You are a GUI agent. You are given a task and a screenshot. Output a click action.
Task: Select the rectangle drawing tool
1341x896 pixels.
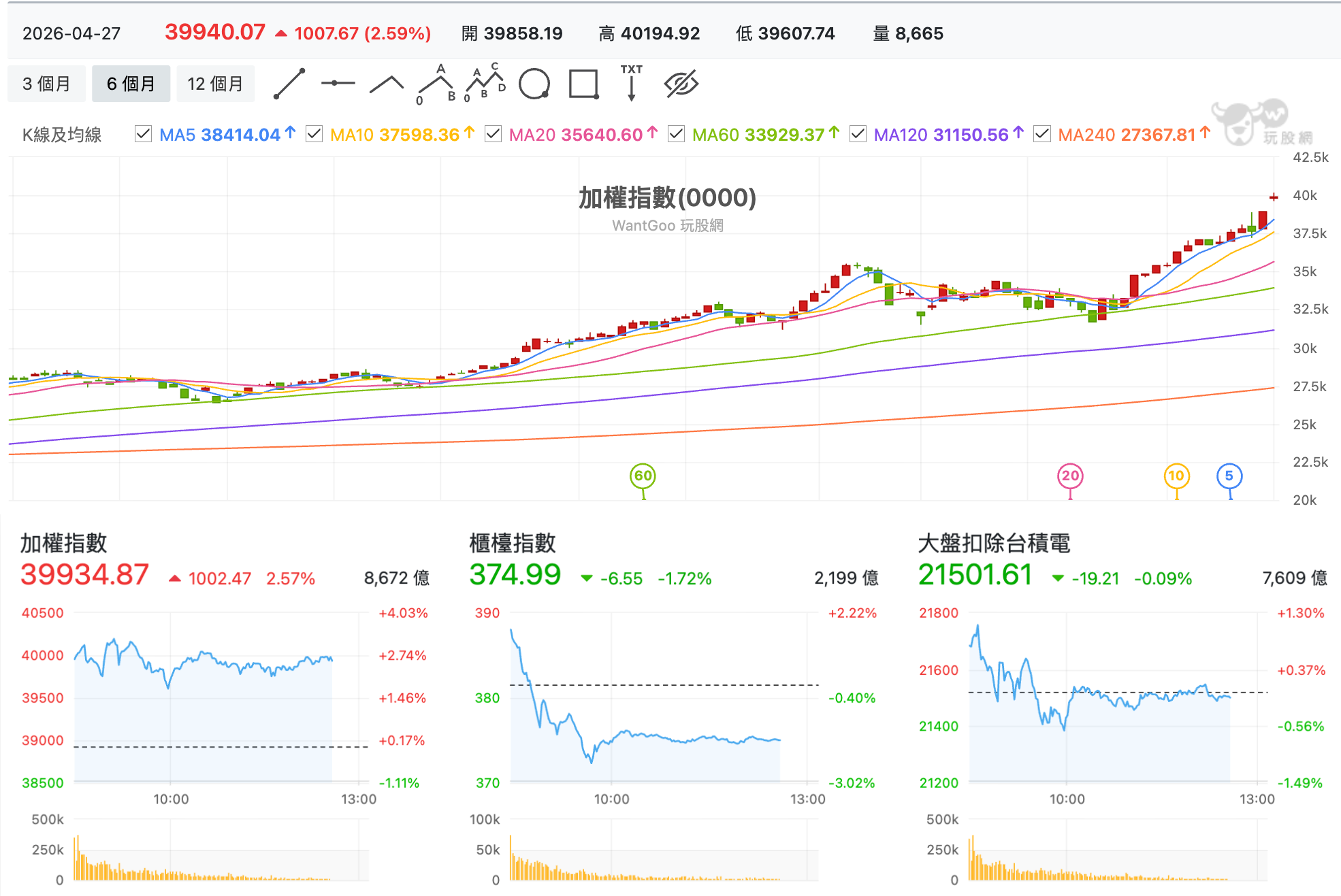(x=584, y=84)
